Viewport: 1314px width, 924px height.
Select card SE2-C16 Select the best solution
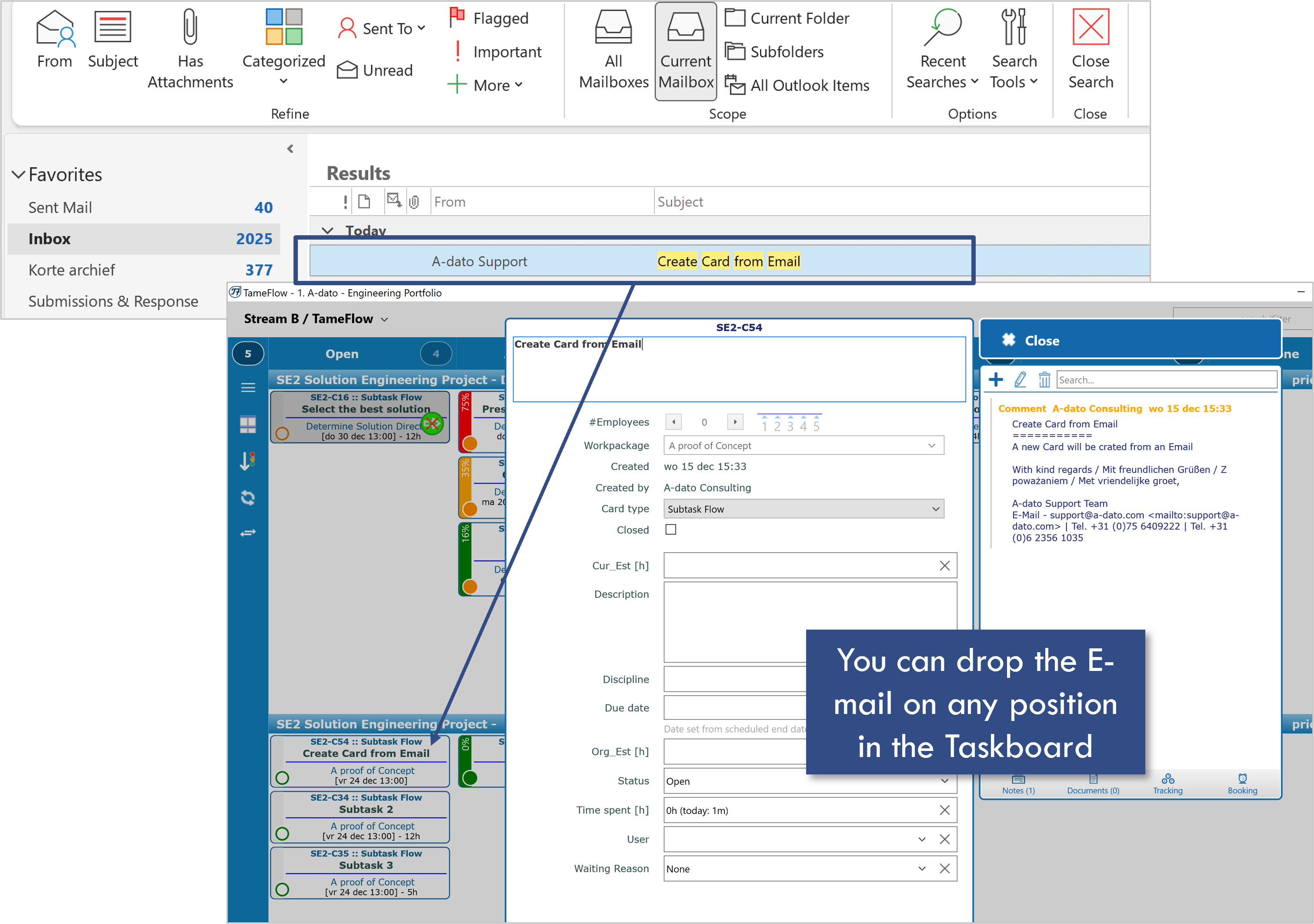[x=360, y=417]
